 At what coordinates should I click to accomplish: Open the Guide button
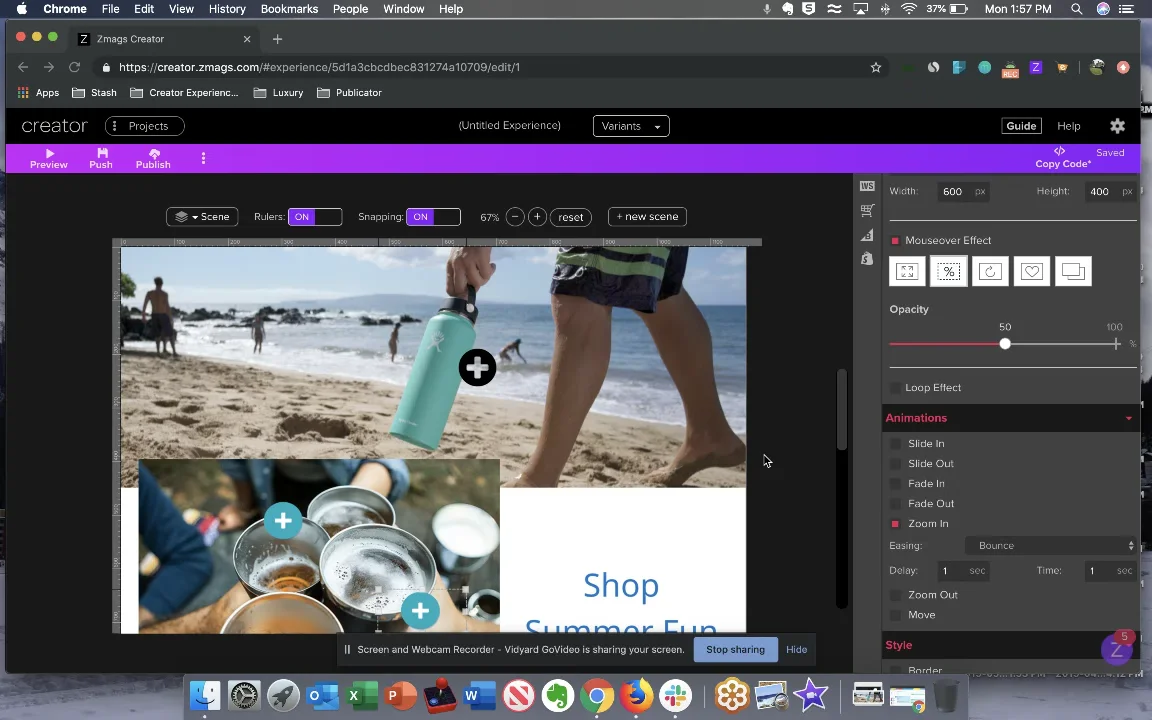1021,126
